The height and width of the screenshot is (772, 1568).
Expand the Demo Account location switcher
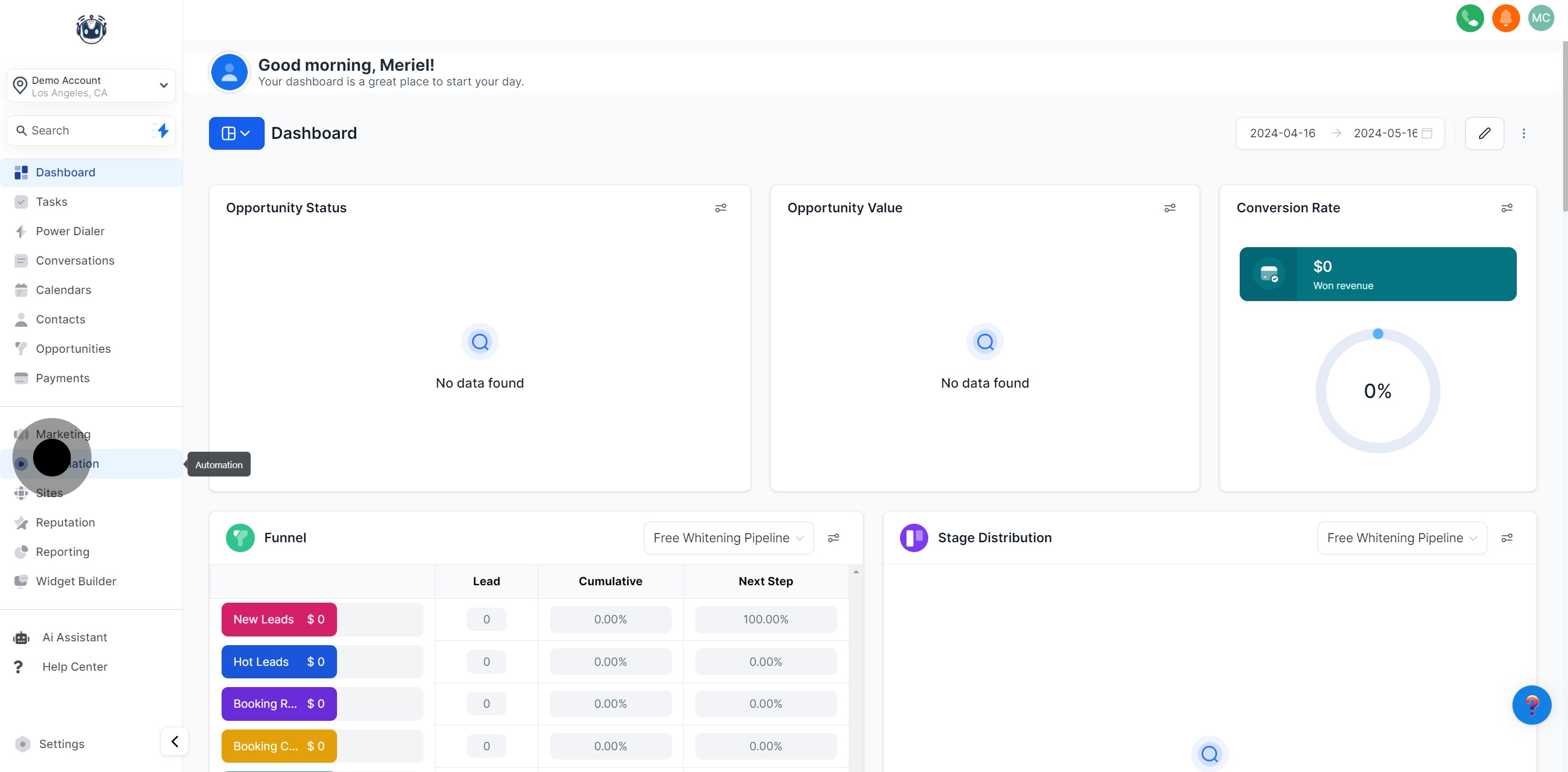pyautogui.click(x=91, y=86)
